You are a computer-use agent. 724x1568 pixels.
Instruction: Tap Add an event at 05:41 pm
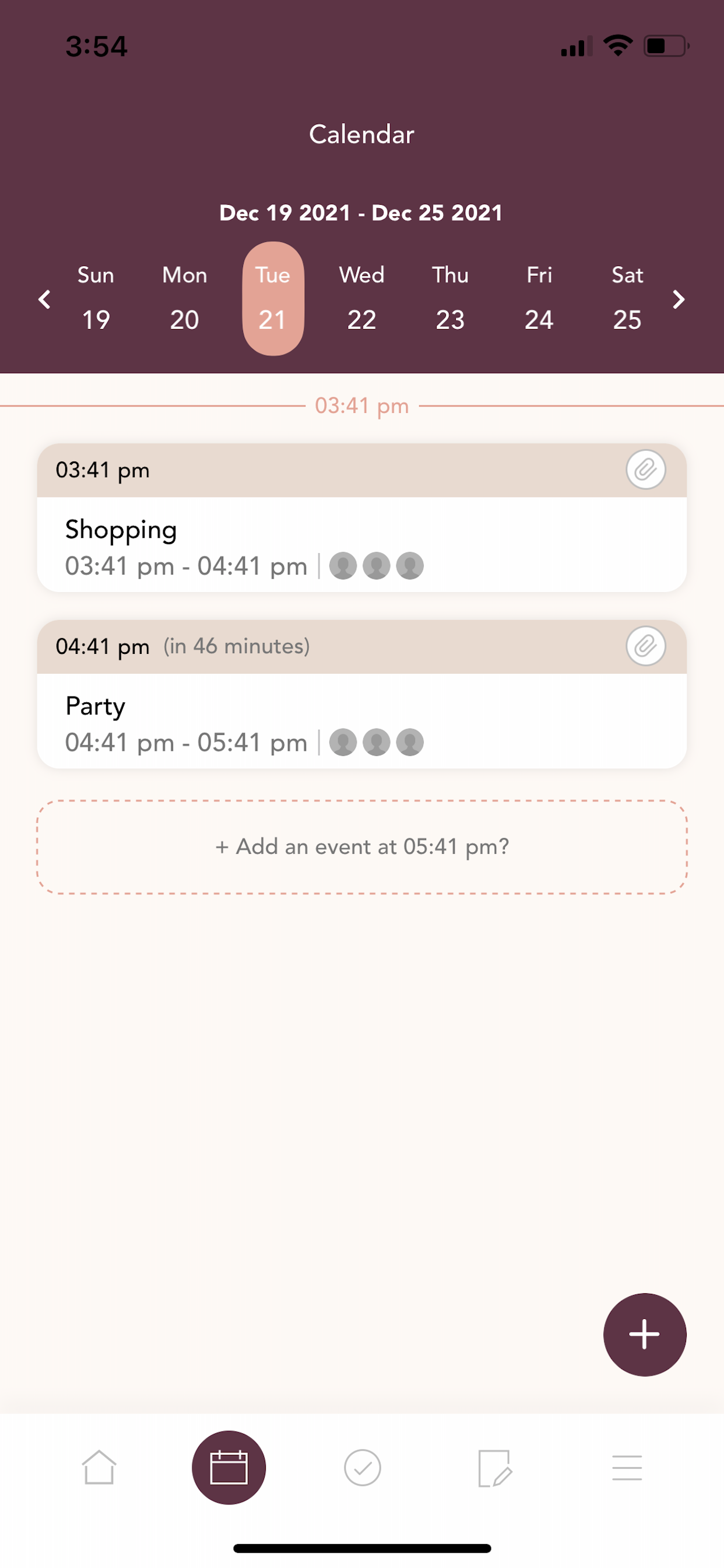point(362,846)
